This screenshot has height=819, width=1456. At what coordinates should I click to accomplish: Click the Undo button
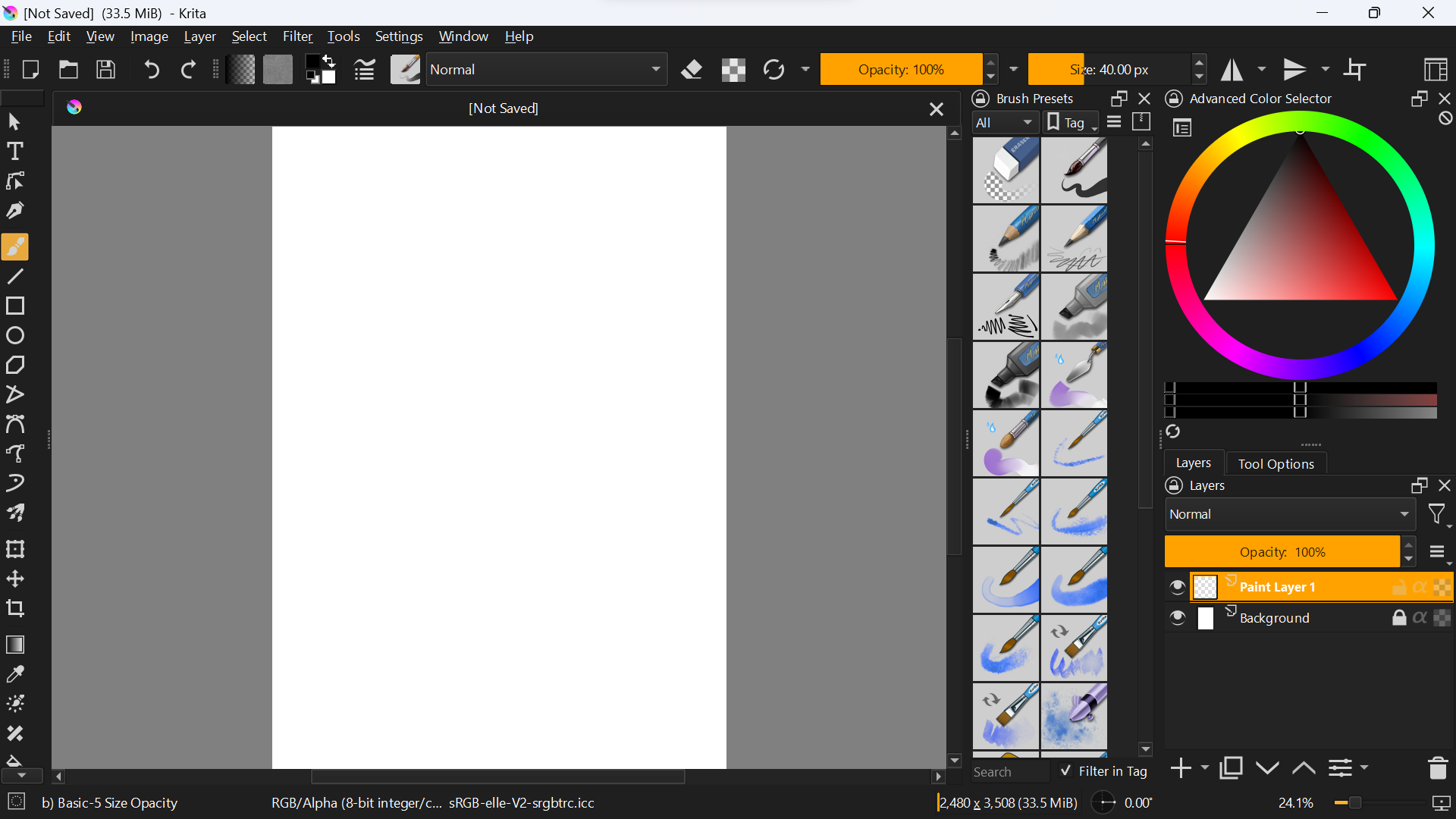(x=152, y=70)
